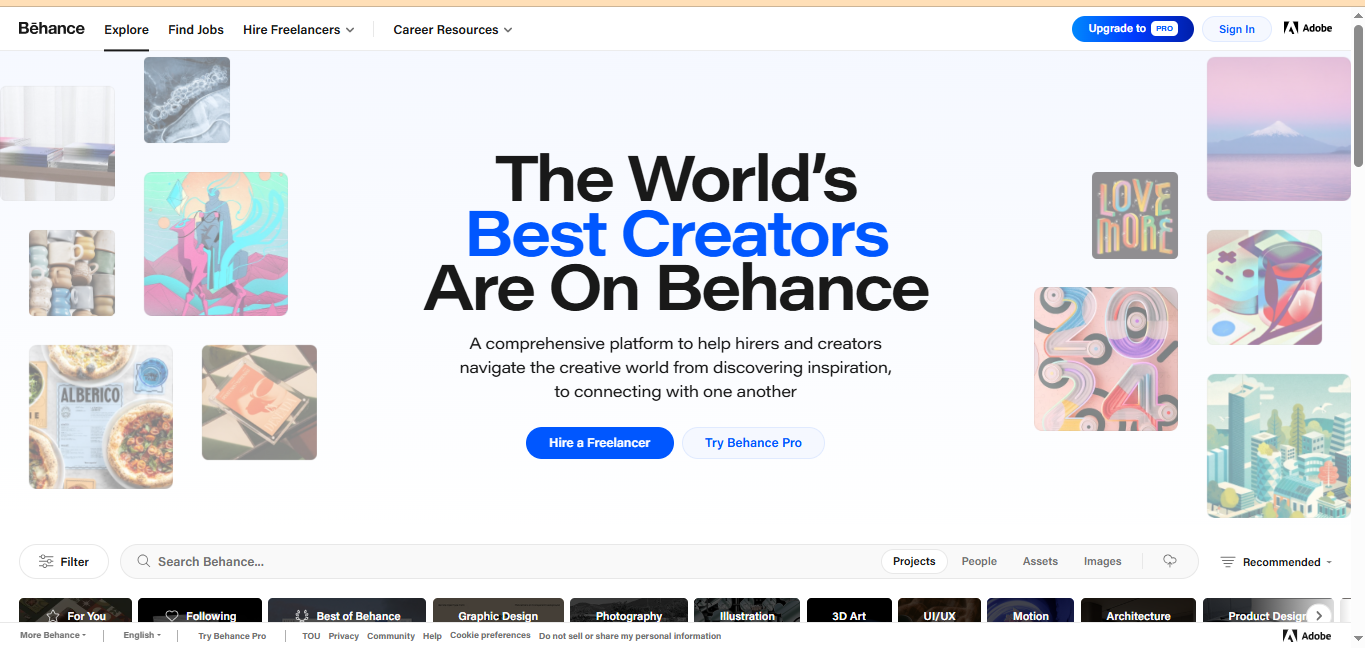The width and height of the screenshot is (1365, 648).
Task: Open the Community footer link
Action: [391, 636]
